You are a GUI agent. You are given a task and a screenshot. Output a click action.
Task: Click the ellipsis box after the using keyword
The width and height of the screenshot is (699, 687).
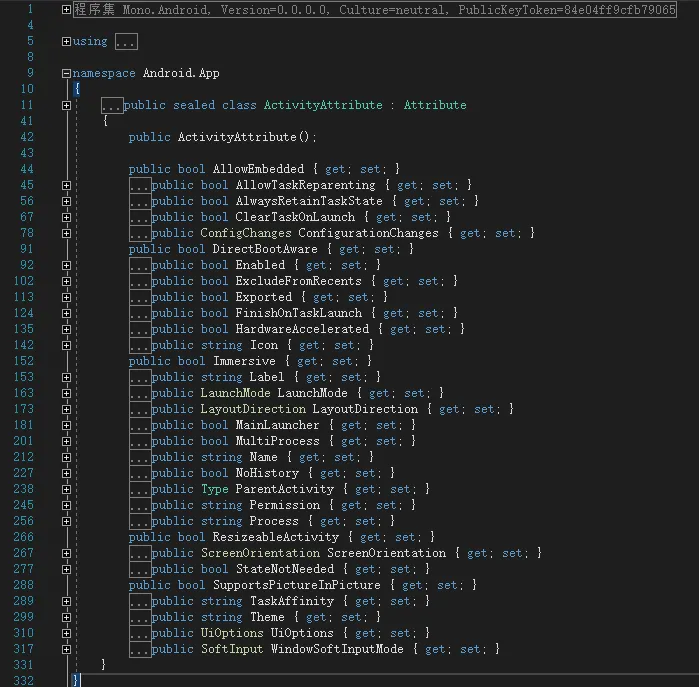[126, 41]
